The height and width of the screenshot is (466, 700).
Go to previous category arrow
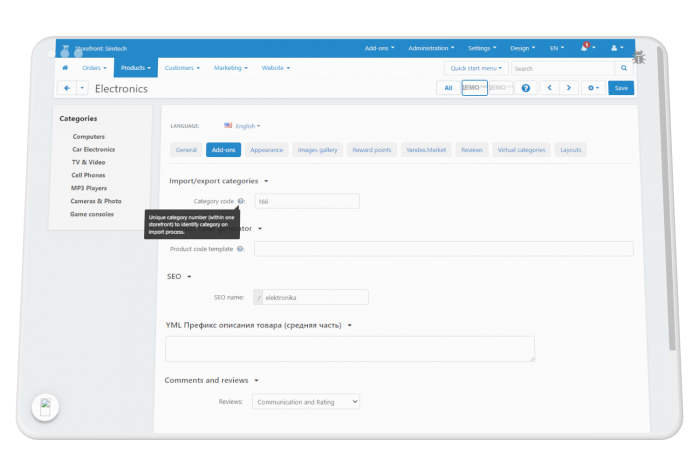click(x=550, y=88)
